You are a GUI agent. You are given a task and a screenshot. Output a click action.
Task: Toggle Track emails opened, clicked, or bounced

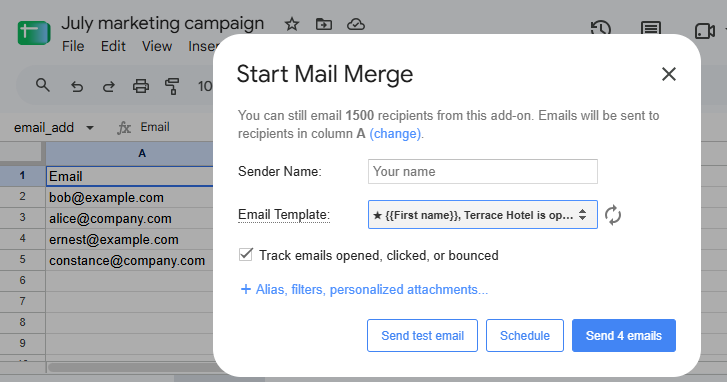[245, 255]
